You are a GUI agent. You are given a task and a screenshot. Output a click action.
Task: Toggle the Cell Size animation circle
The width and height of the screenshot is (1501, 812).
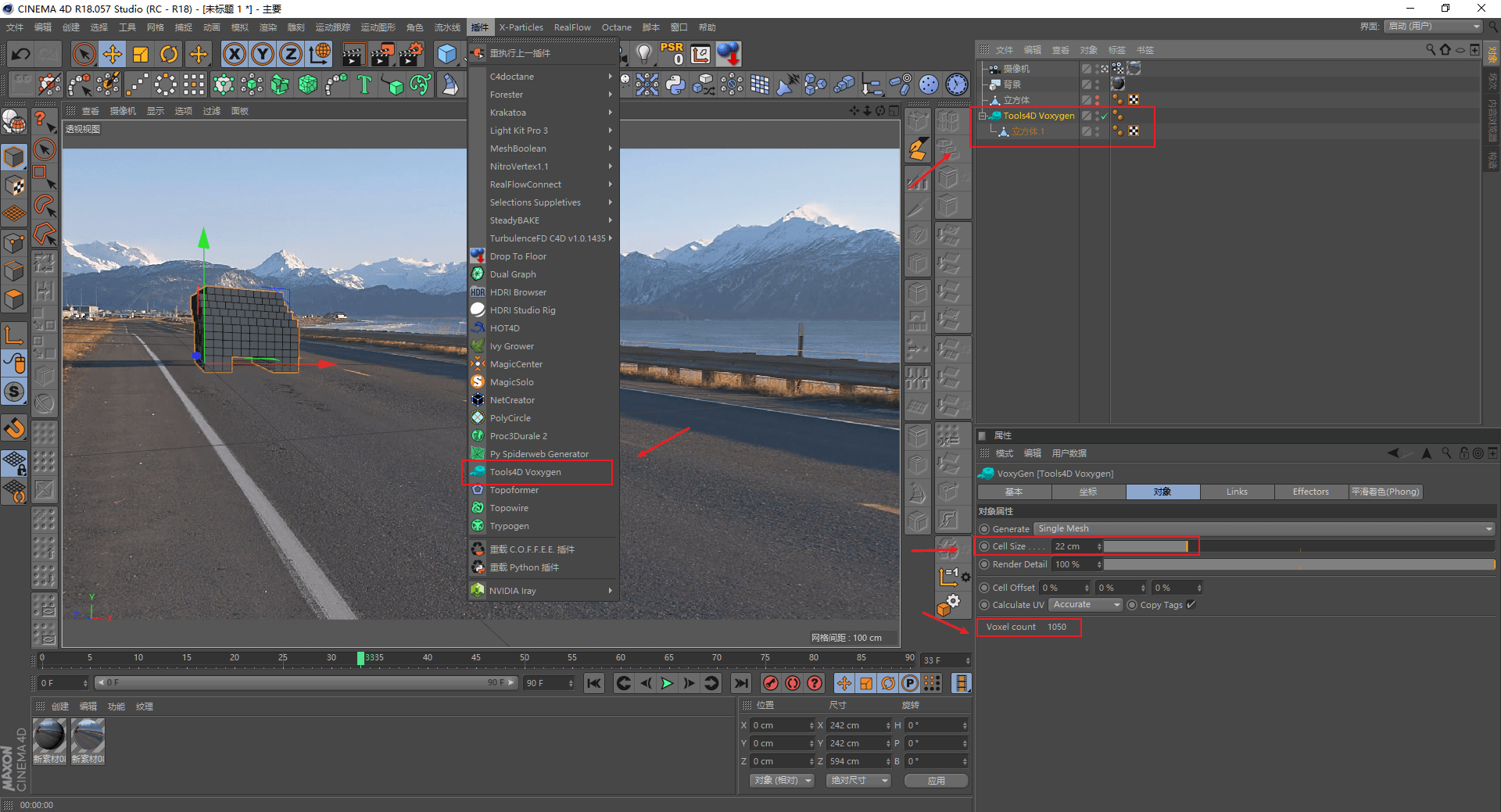coord(984,546)
